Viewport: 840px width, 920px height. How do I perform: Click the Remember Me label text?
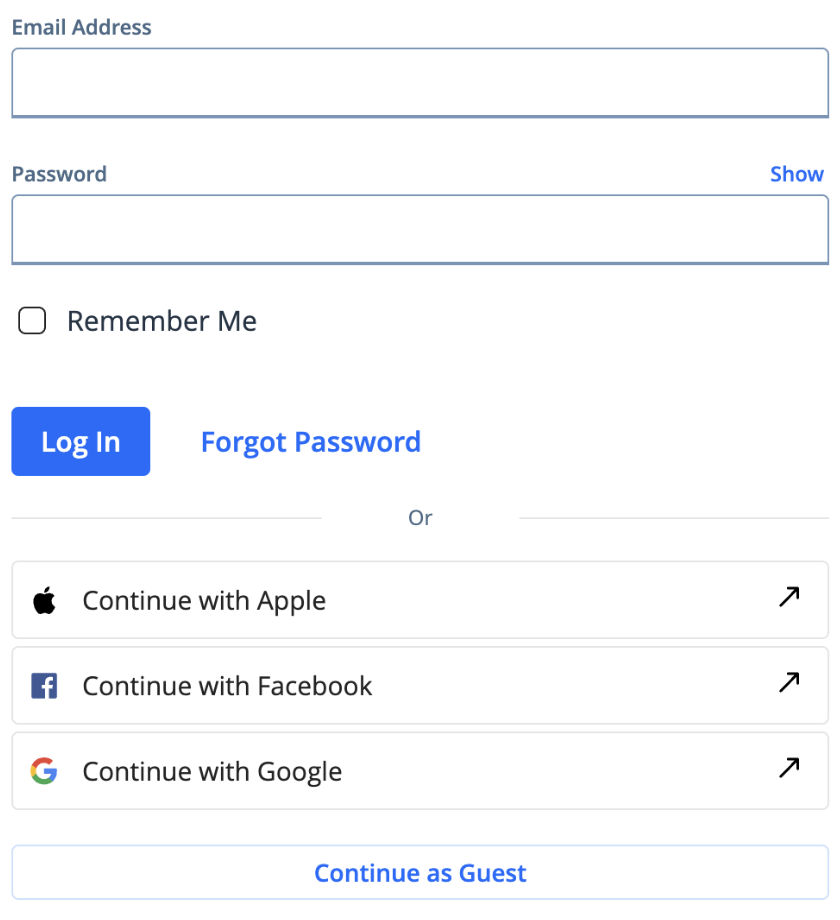[161, 321]
